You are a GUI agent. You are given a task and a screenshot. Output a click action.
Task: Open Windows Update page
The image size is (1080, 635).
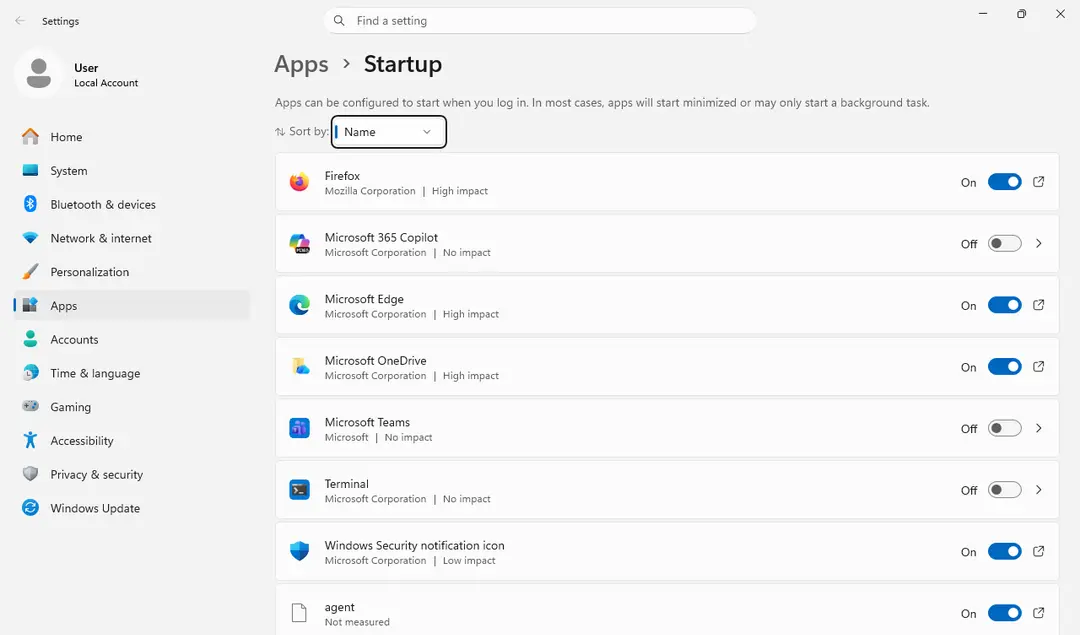pos(131,508)
